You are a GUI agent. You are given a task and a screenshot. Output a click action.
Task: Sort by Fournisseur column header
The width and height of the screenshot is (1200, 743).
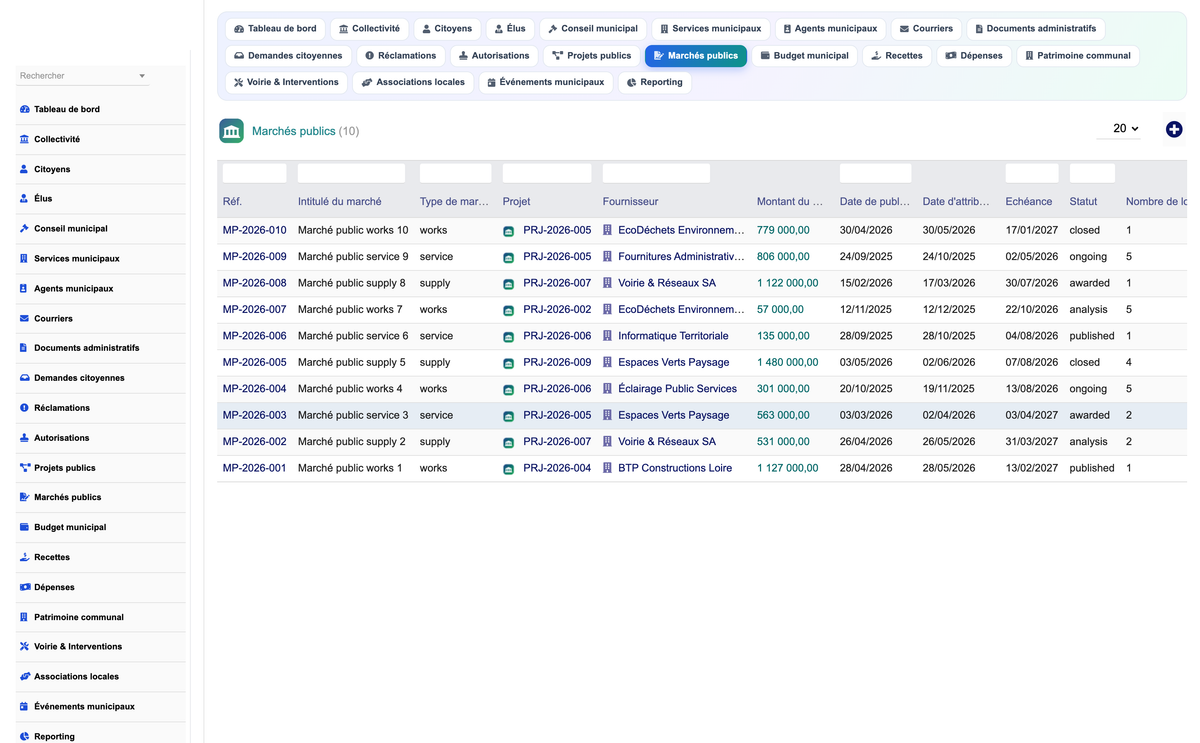pos(630,201)
